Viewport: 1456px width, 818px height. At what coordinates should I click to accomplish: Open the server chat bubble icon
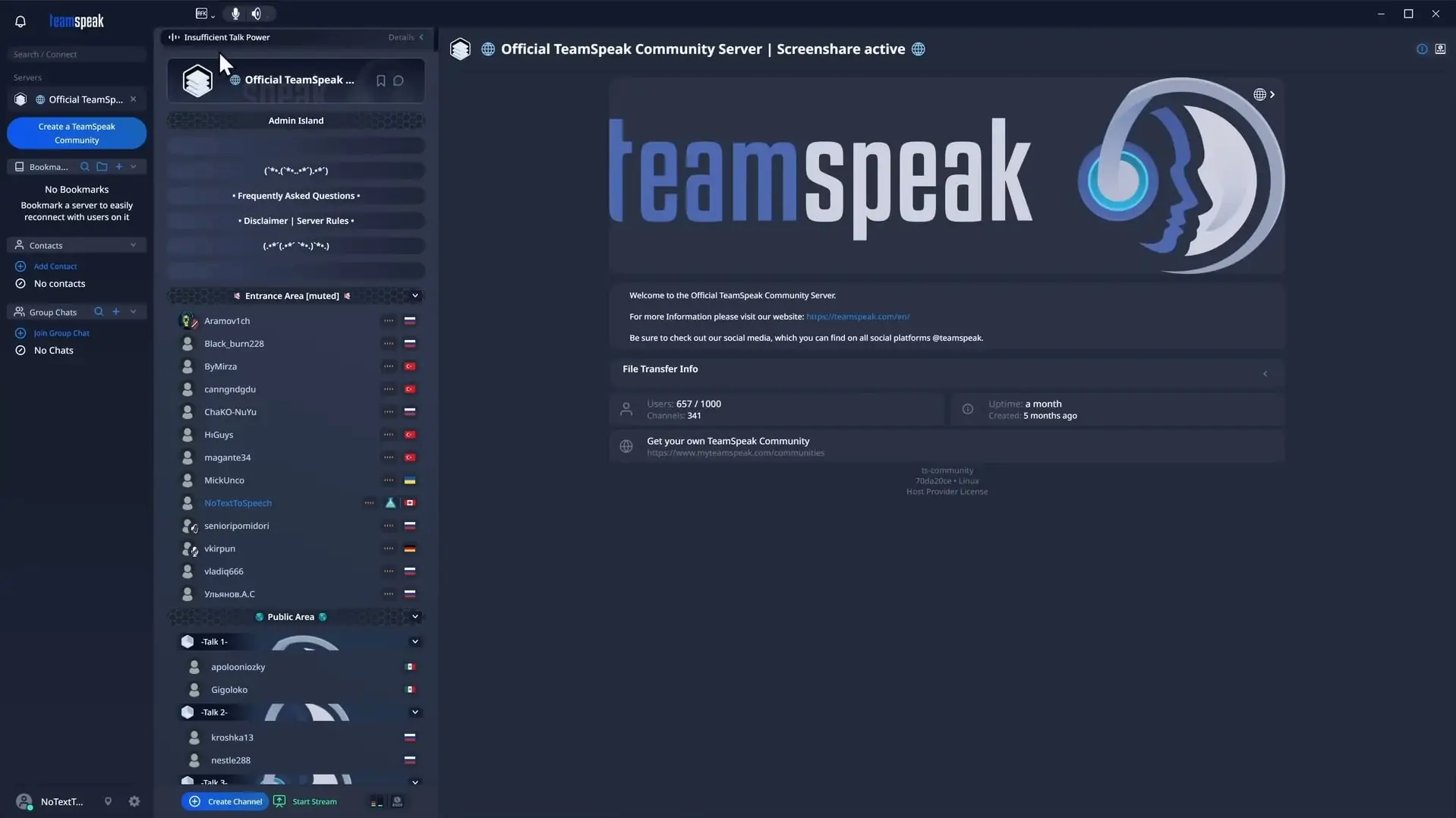(399, 80)
